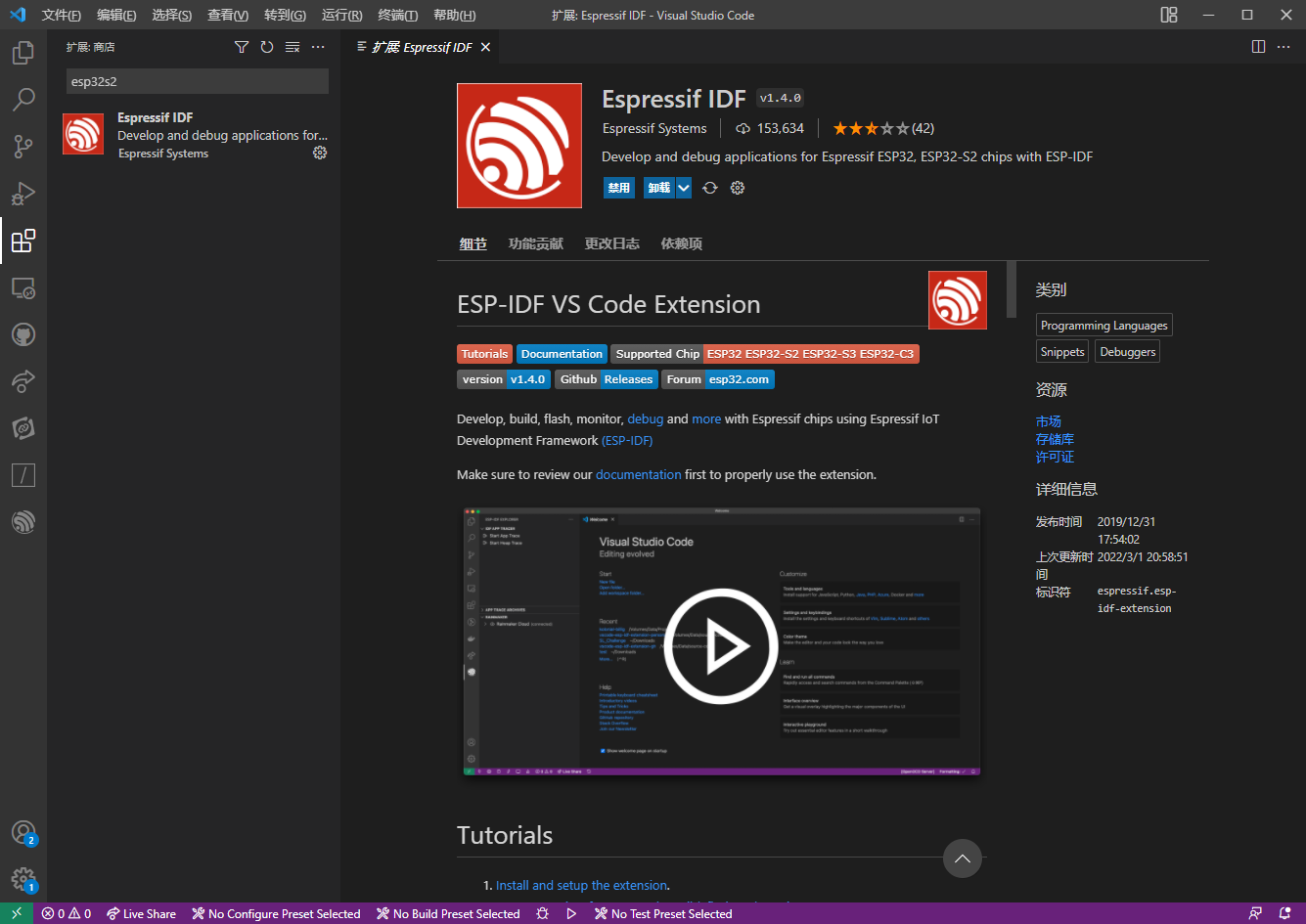Viewport: 1306px width, 924px height.
Task: Switch to the 依赖项 tab
Action: tap(682, 243)
